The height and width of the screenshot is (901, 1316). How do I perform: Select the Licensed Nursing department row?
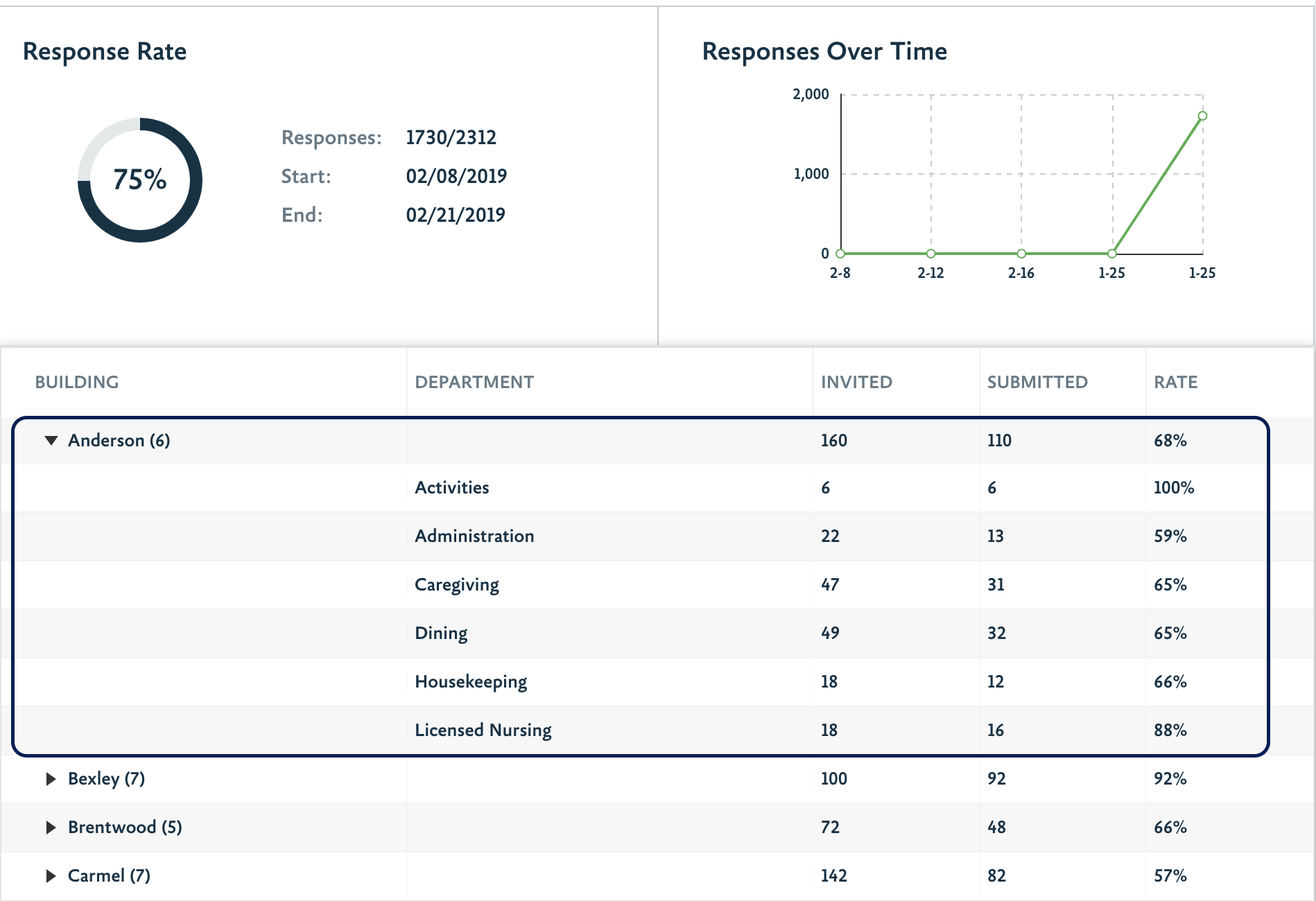click(x=483, y=731)
